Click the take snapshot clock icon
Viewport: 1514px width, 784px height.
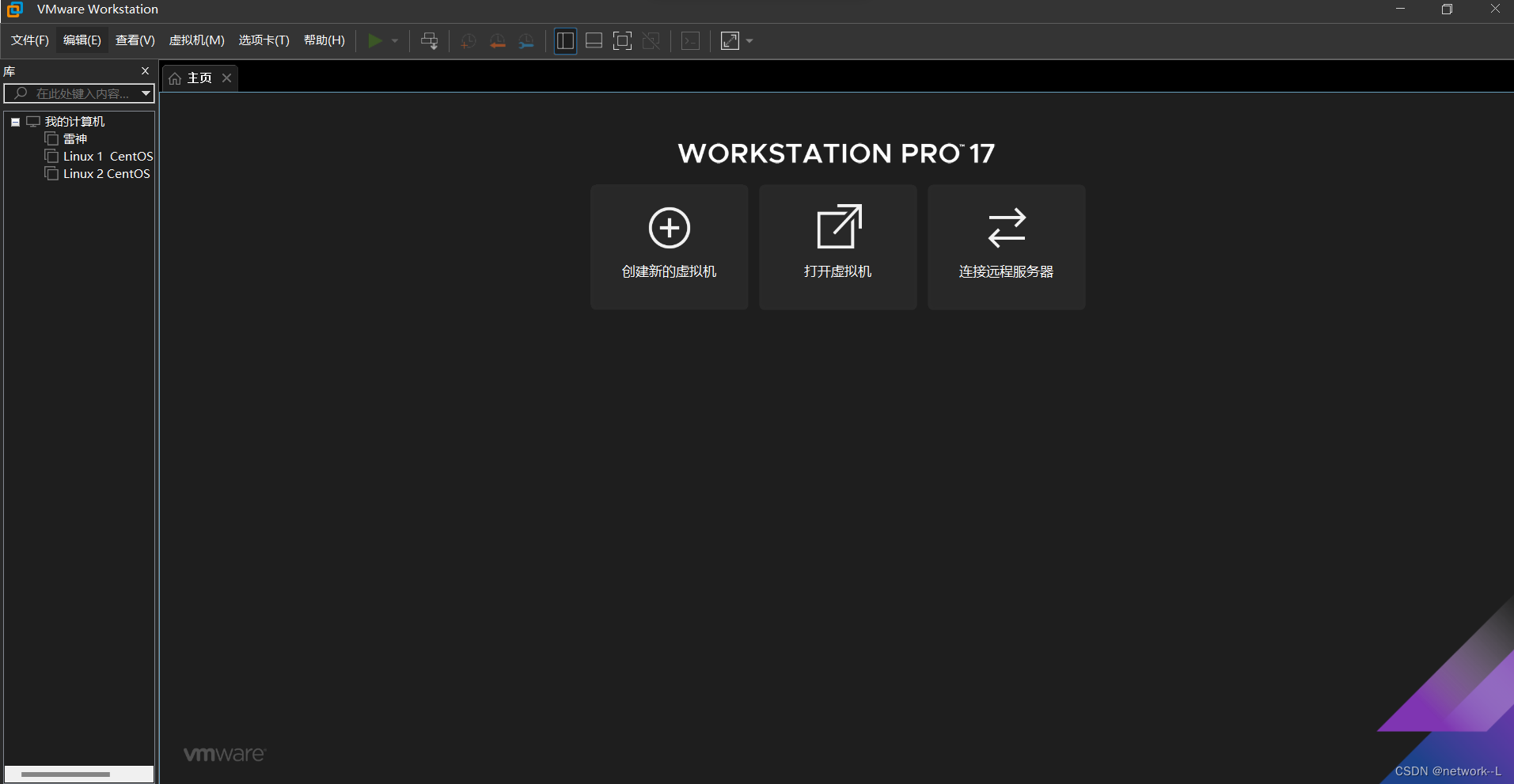[x=469, y=41]
